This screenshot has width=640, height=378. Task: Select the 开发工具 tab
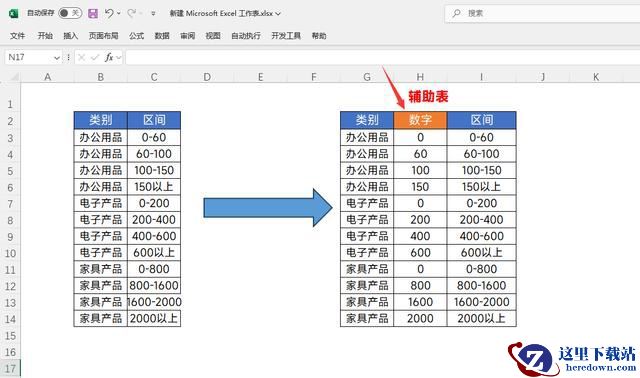(286, 36)
